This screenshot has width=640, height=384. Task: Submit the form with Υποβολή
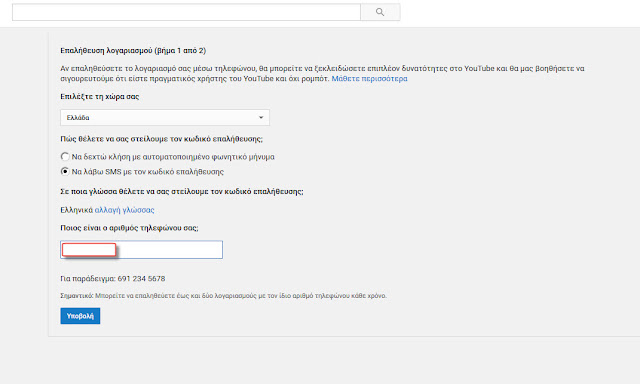(x=80, y=316)
